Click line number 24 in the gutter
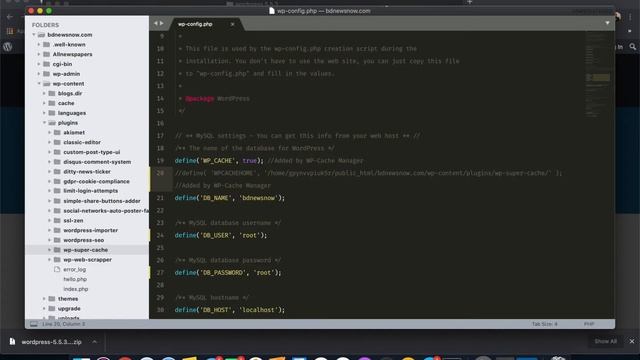 click(160, 236)
